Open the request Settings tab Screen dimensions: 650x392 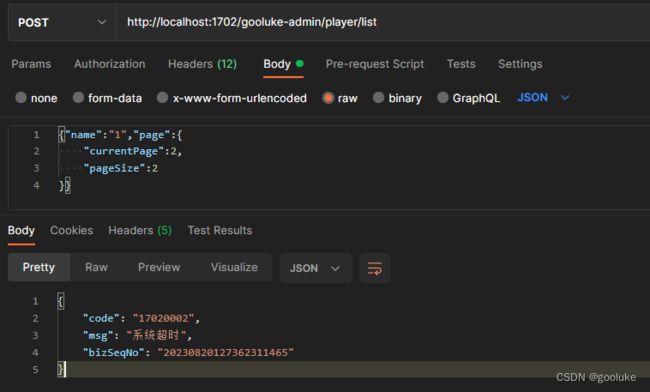pos(520,64)
